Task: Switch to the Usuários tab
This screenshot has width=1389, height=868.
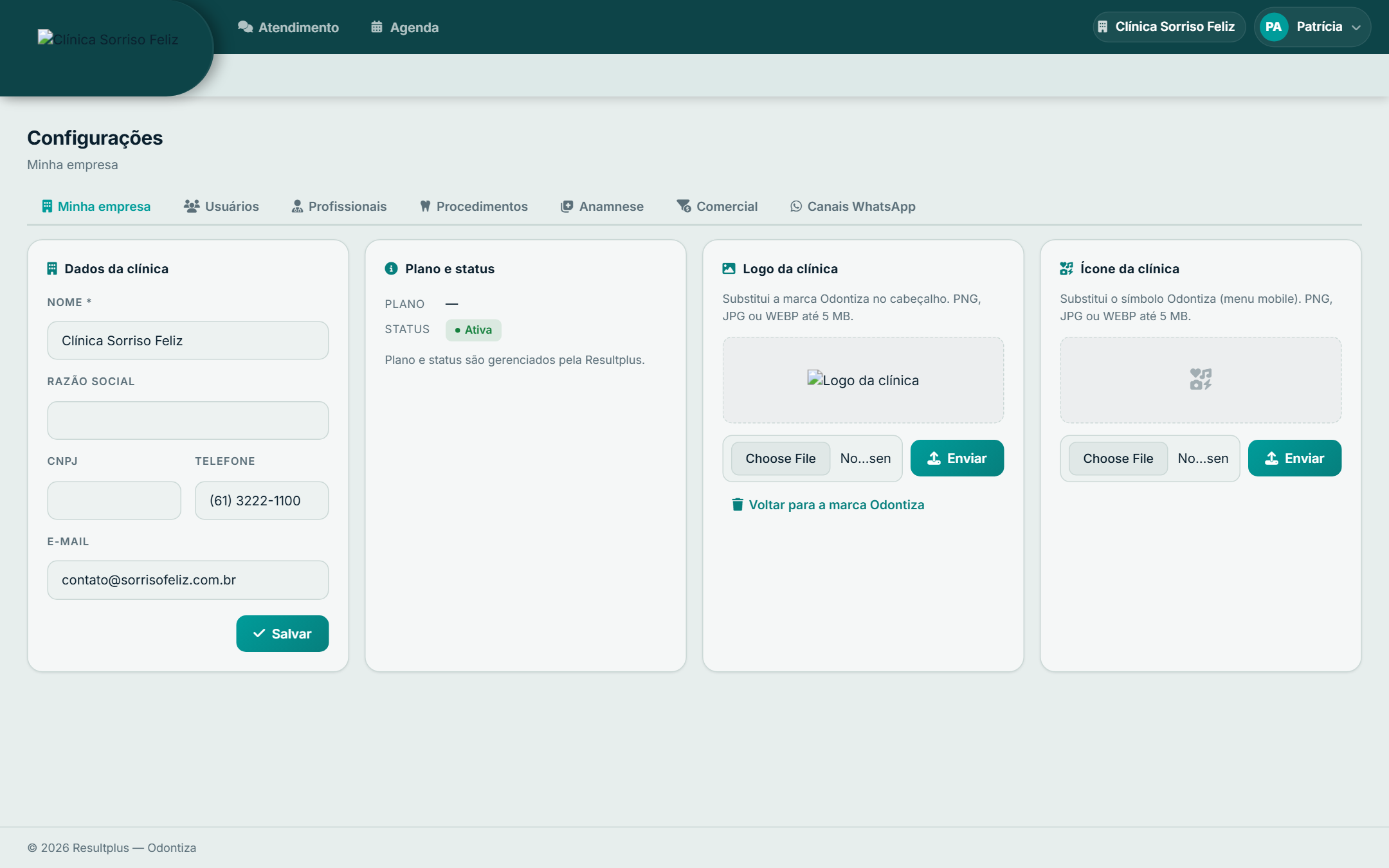Action: pos(221,206)
